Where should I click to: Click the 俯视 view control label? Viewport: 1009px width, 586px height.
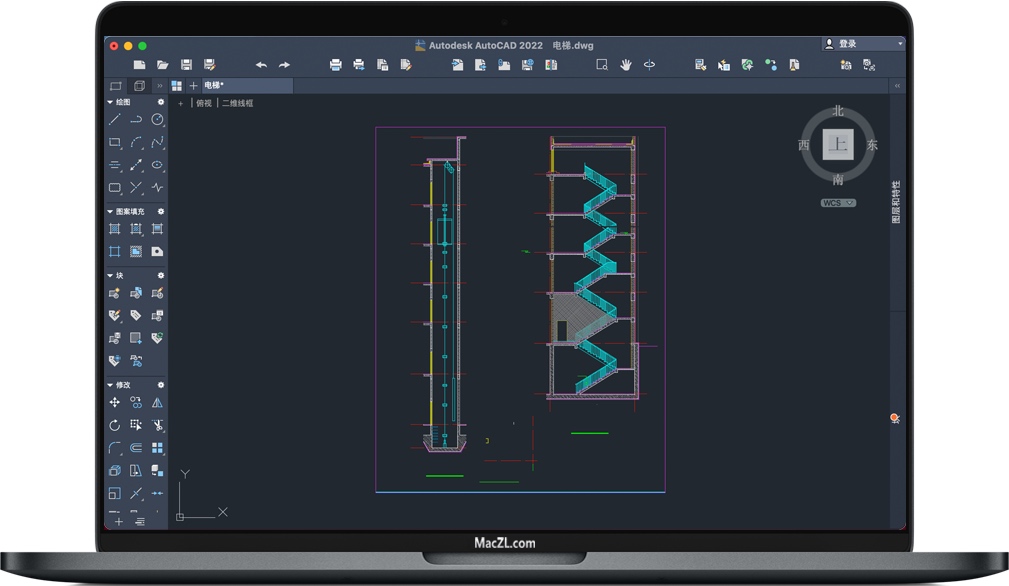(x=204, y=103)
